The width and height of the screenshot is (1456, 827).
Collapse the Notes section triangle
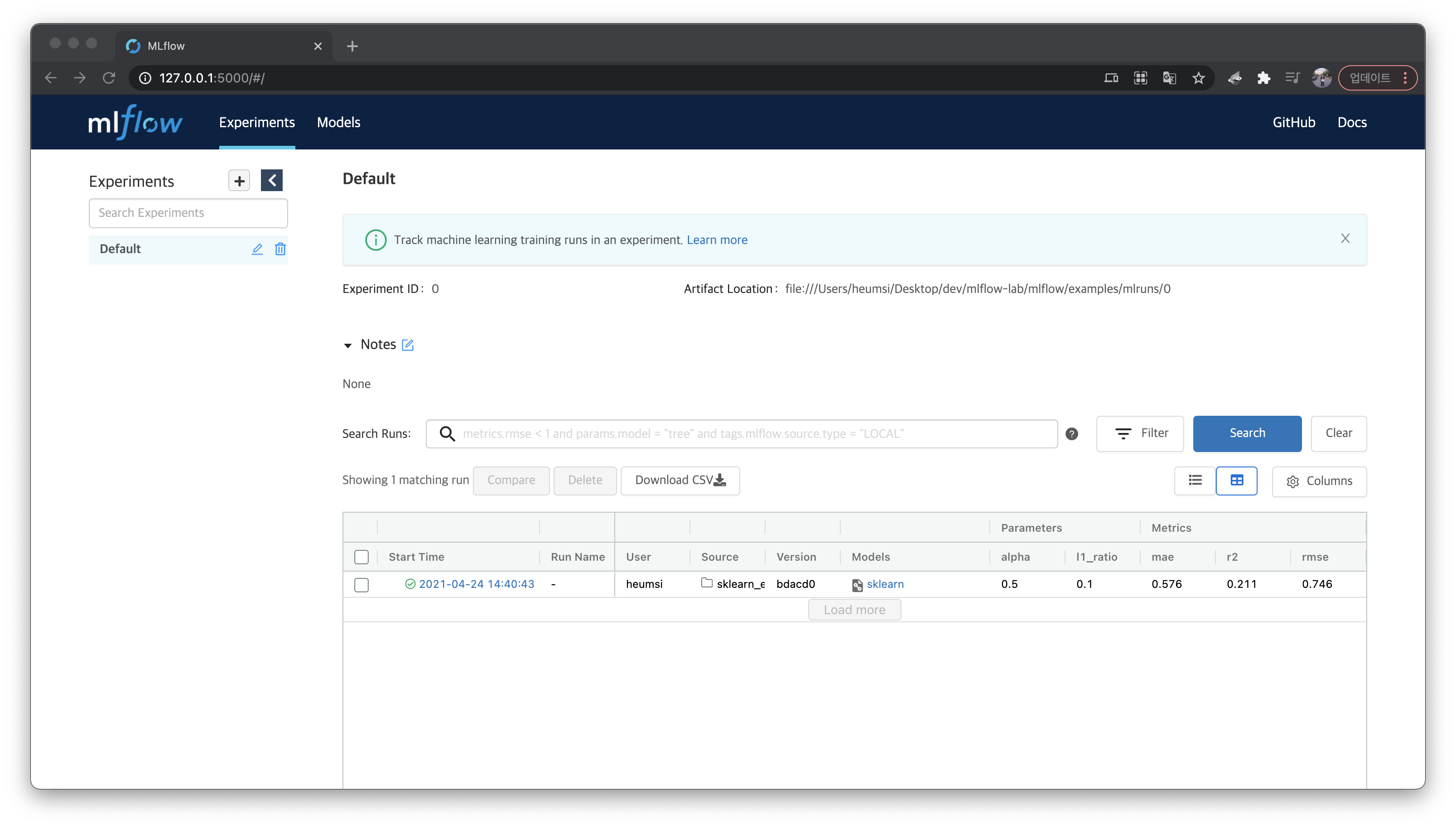347,346
